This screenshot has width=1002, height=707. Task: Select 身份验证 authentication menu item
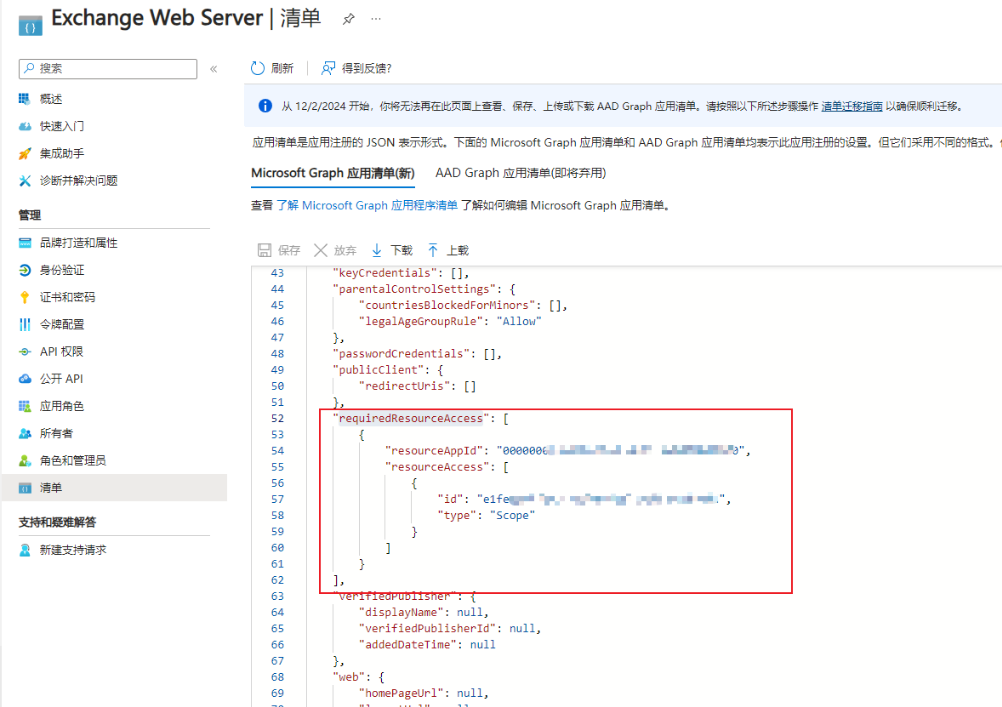tap(61, 270)
